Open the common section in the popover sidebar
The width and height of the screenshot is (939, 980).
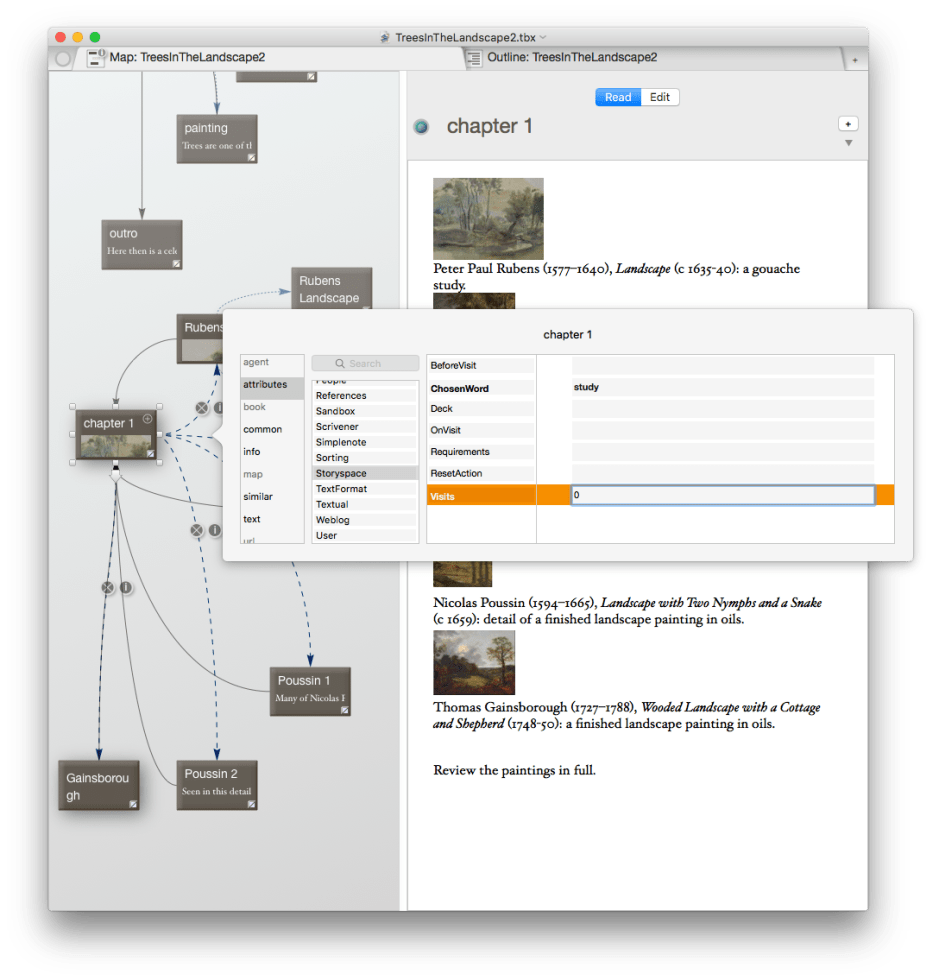263,429
